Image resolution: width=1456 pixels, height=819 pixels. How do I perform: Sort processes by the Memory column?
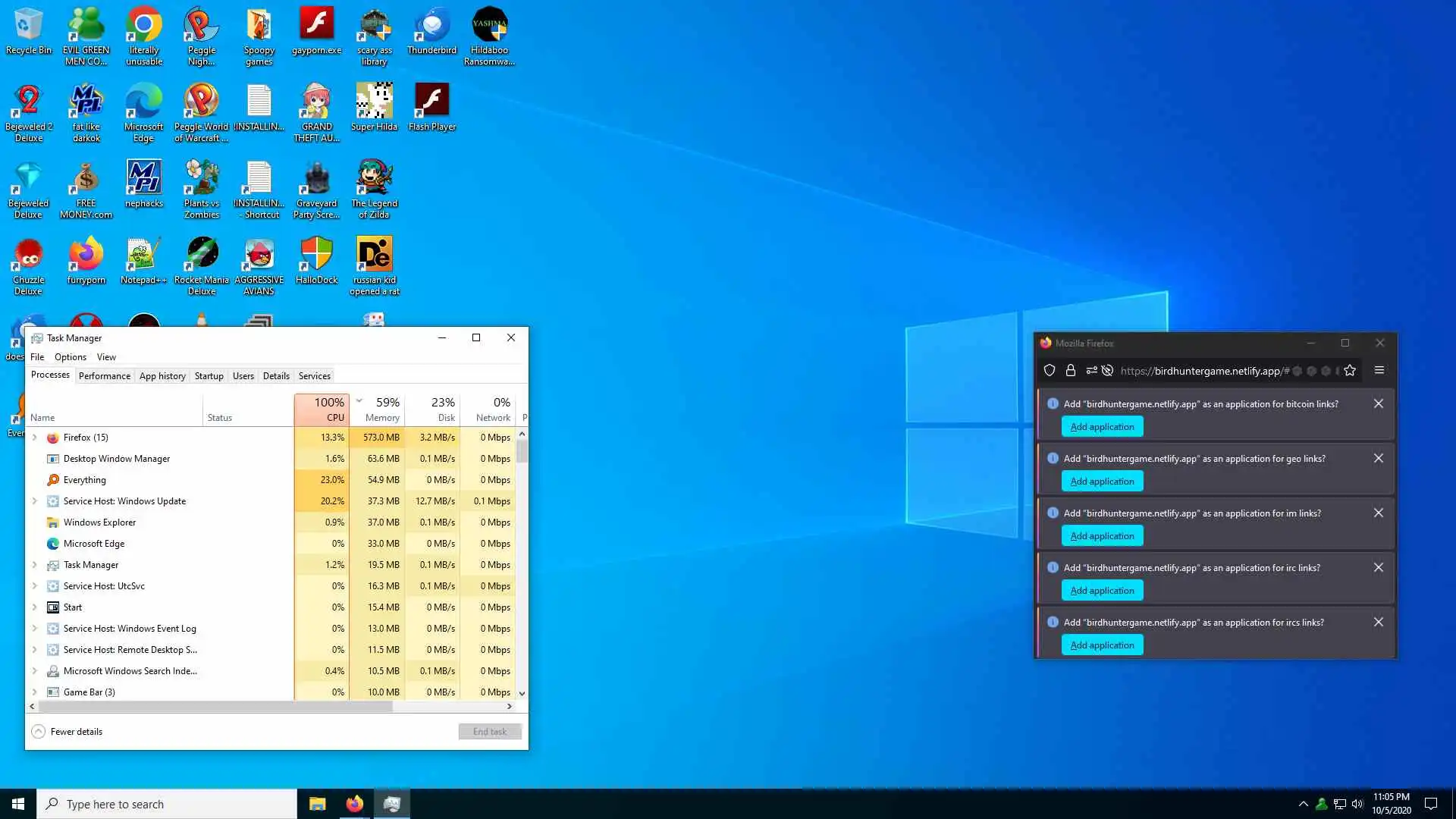coord(381,418)
